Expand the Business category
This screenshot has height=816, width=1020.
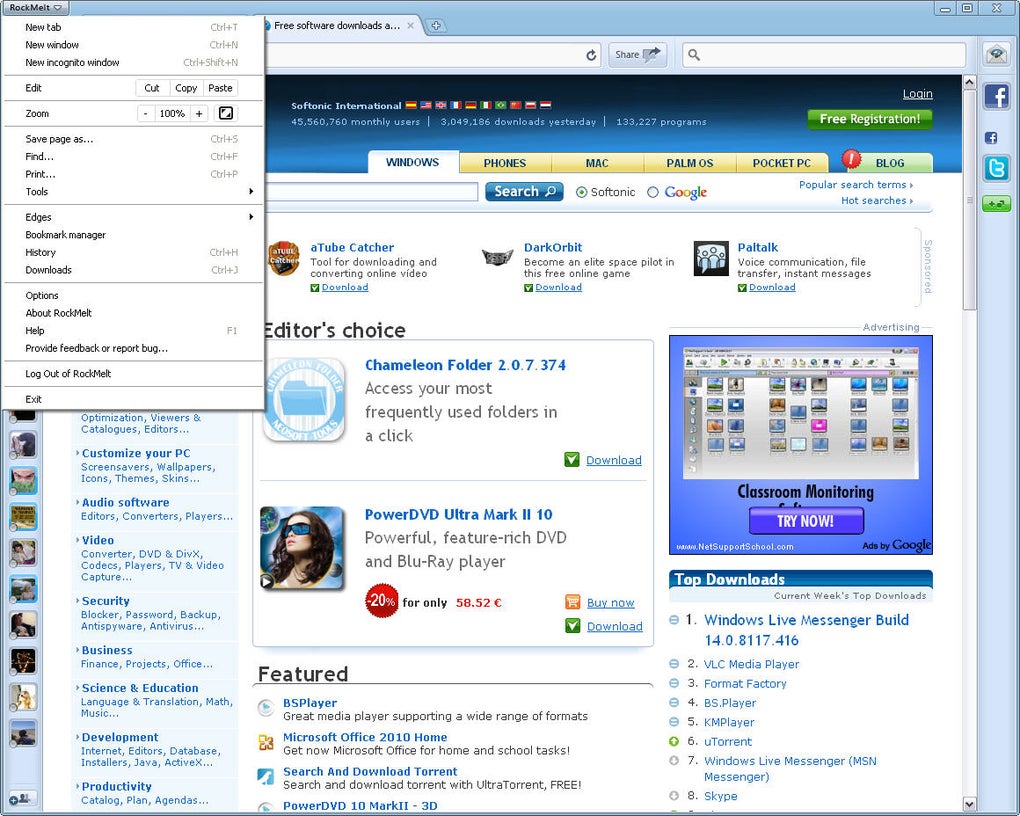(x=107, y=650)
